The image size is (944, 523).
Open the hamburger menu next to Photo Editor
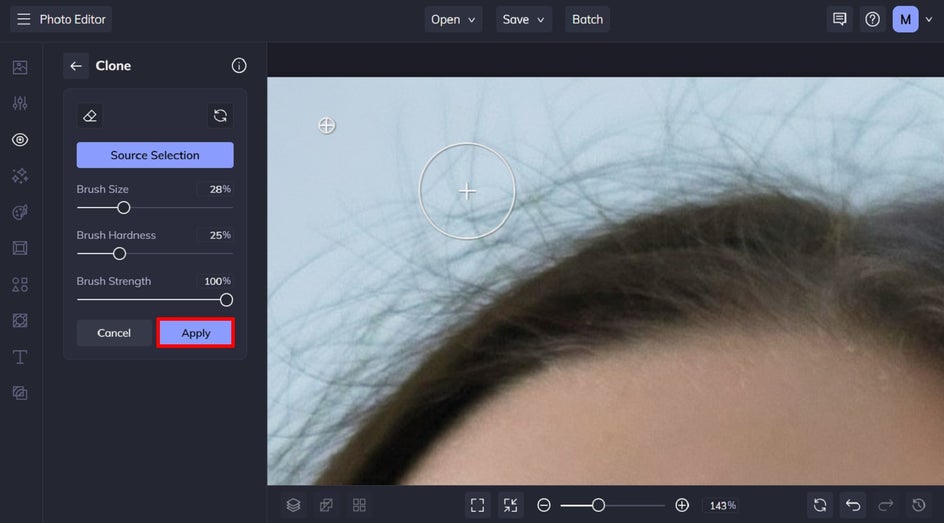[x=23, y=19]
